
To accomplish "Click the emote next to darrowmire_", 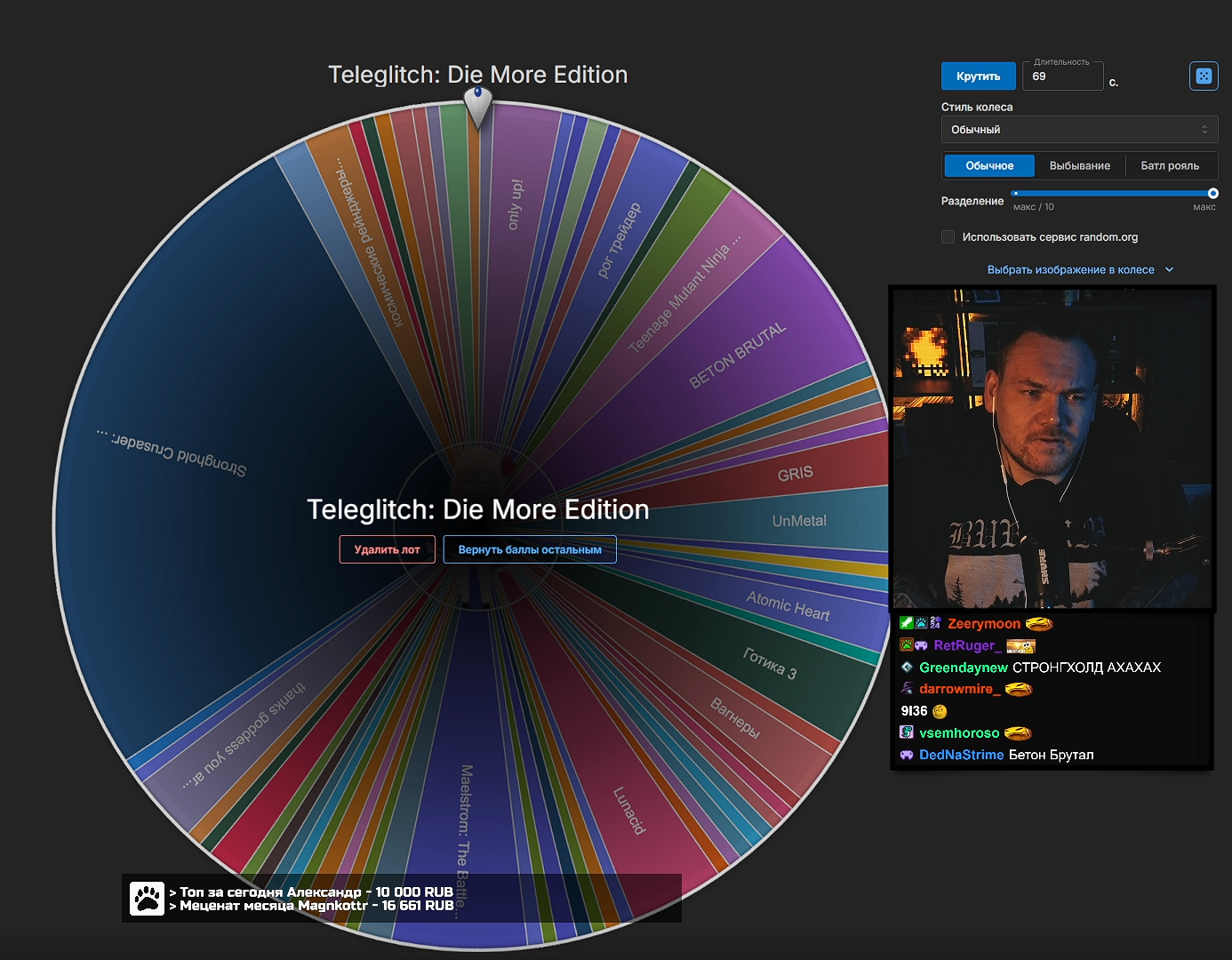I will [1019, 689].
